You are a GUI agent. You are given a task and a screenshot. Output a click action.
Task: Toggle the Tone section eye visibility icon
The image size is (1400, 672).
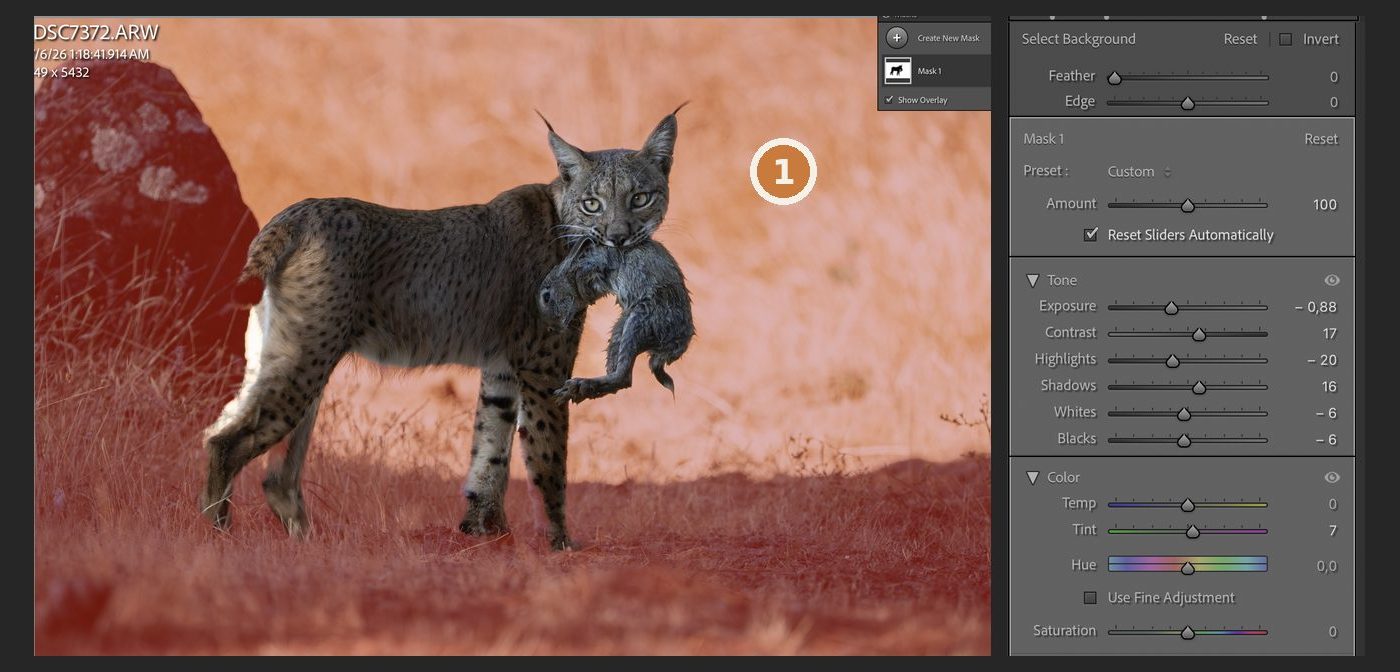click(x=1331, y=281)
